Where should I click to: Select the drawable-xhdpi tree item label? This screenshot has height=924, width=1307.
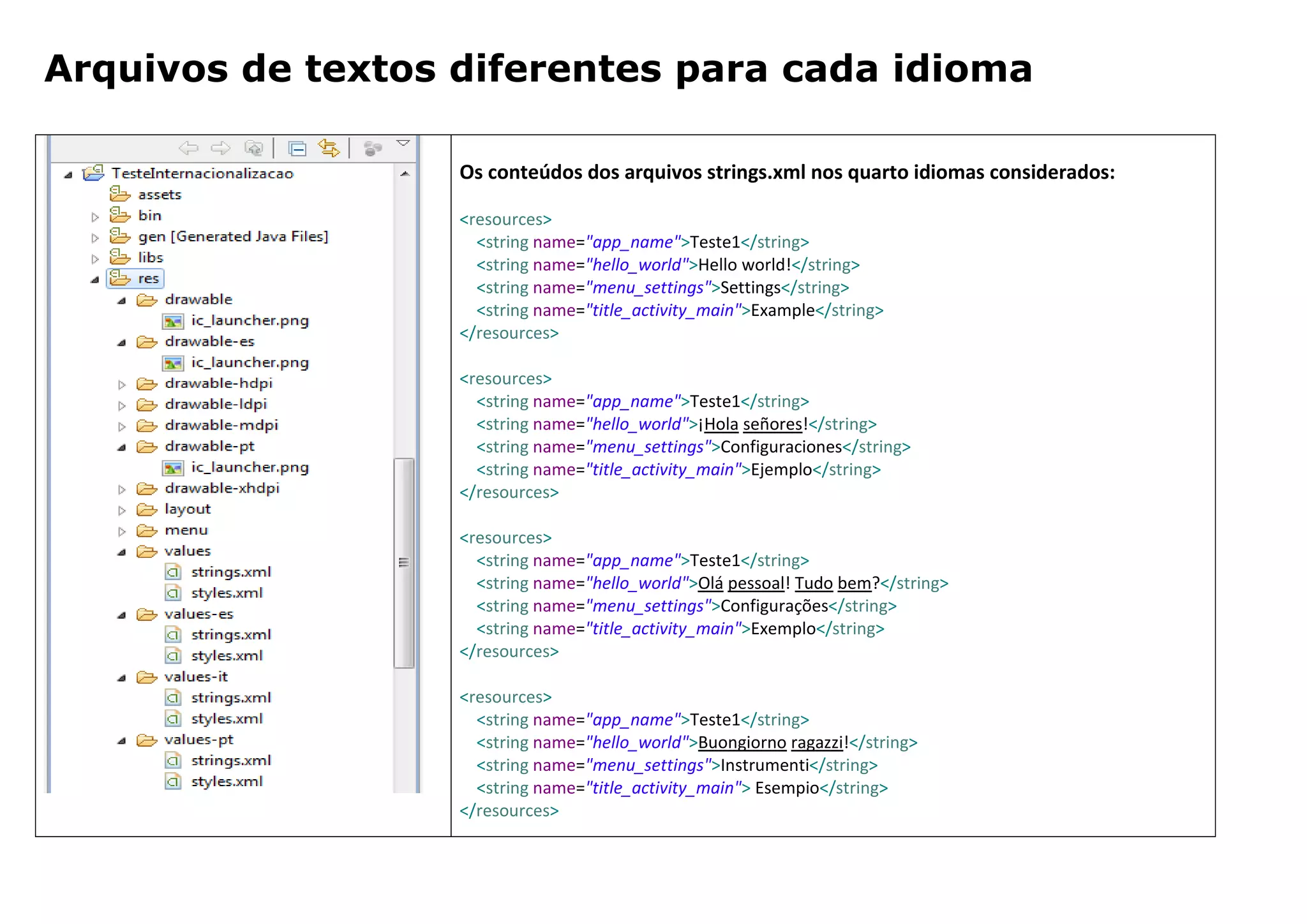click(x=222, y=488)
